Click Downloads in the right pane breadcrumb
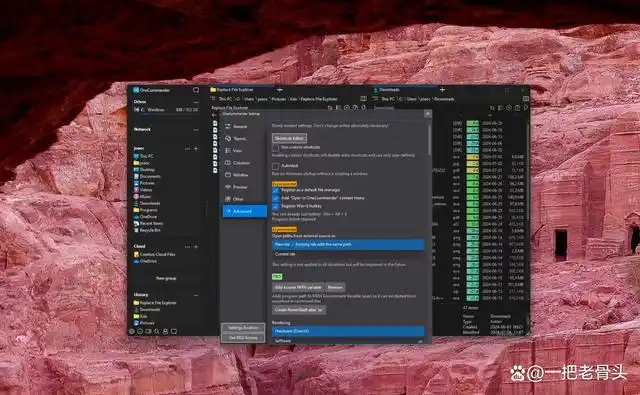The height and width of the screenshot is (395, 640). [444, 99]
